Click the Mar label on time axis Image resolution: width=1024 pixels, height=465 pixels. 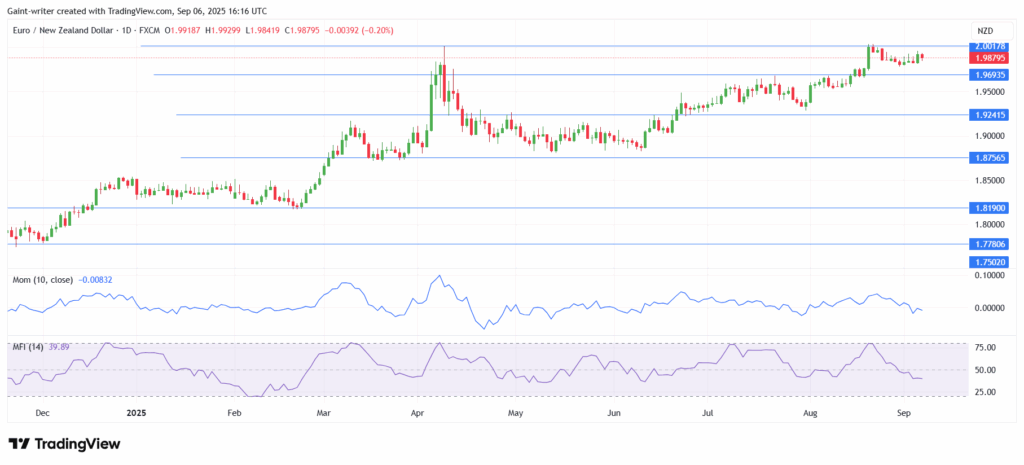tap(323, 413)
